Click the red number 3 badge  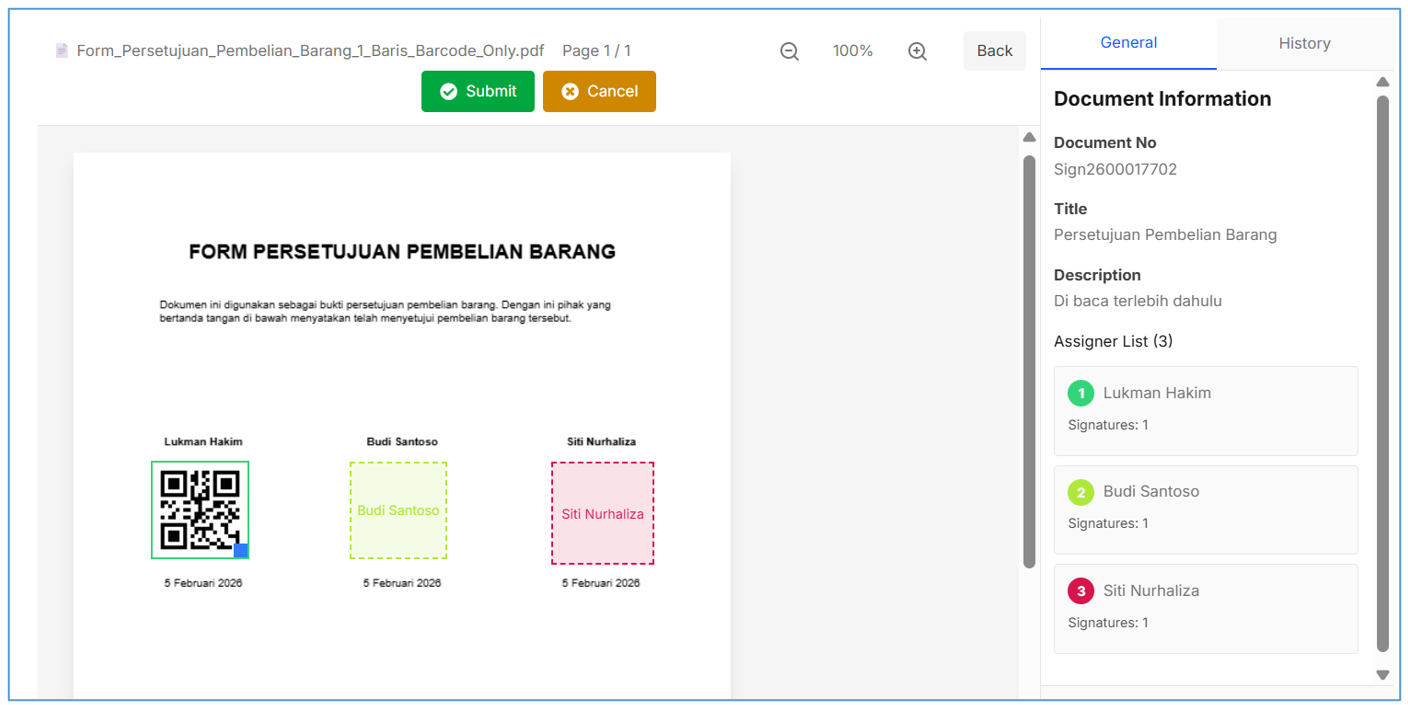coord(1080,591)
